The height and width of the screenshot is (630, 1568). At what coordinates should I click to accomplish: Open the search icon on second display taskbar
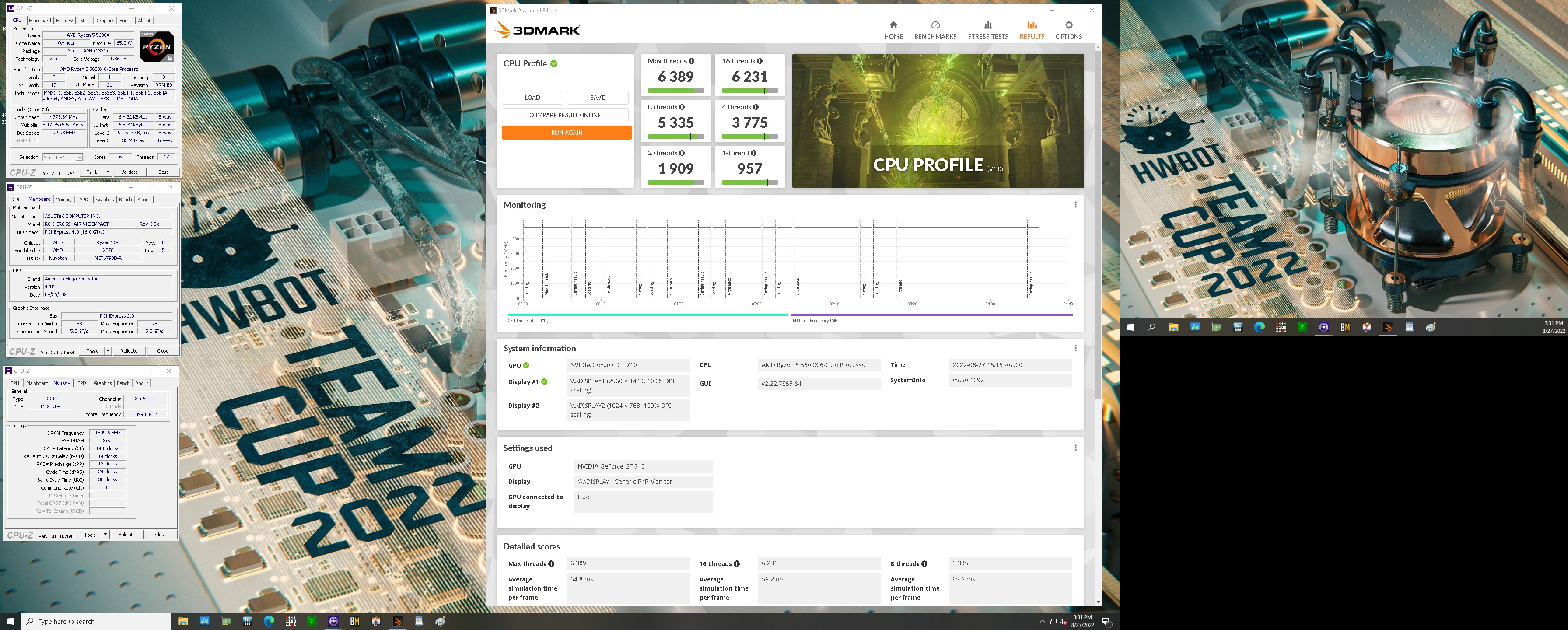point(1151,328)
